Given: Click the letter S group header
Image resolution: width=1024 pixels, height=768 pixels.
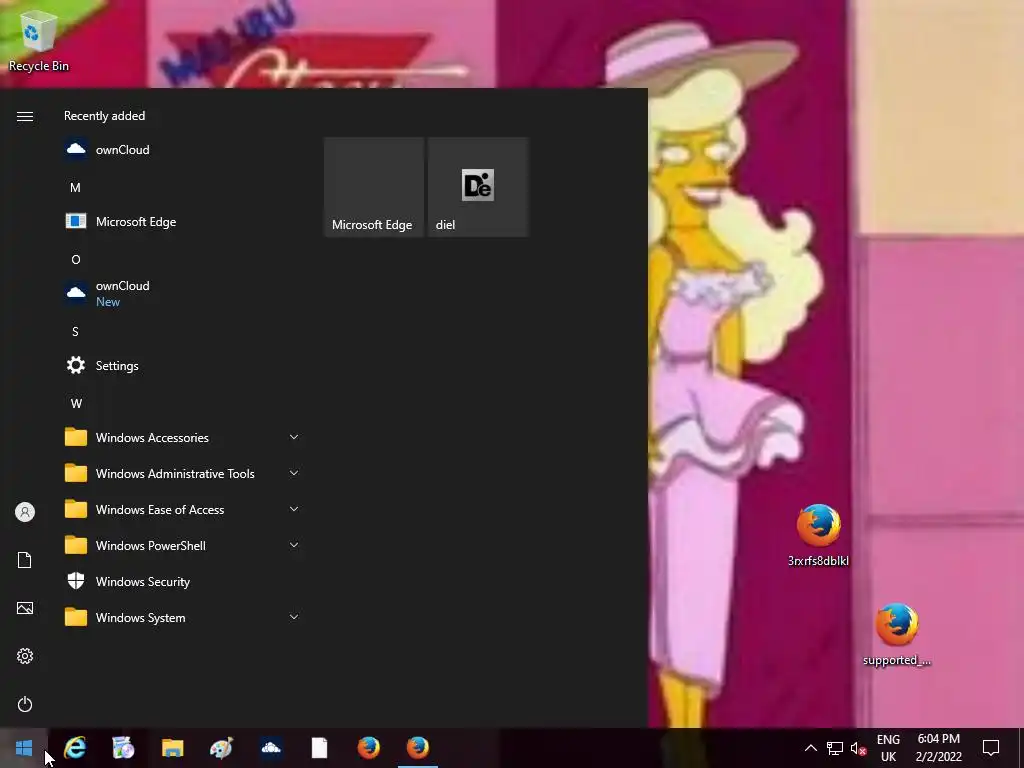Looking at the screenshot, I should coord(76,332).
